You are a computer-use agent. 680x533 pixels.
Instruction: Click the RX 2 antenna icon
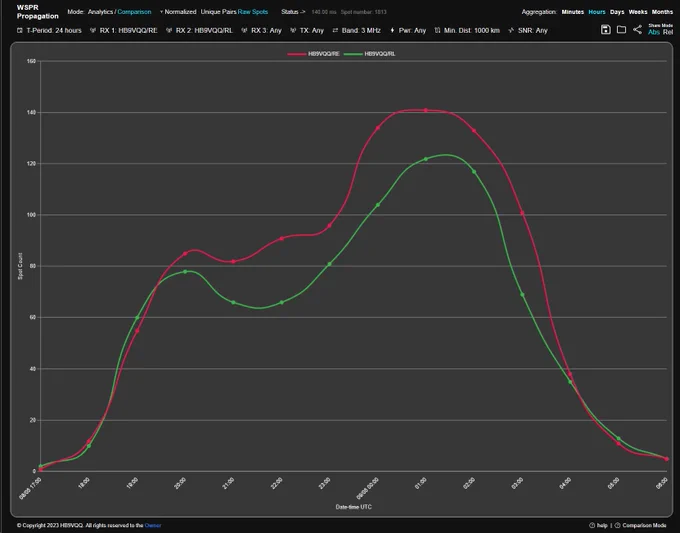[x=169, y=30]
